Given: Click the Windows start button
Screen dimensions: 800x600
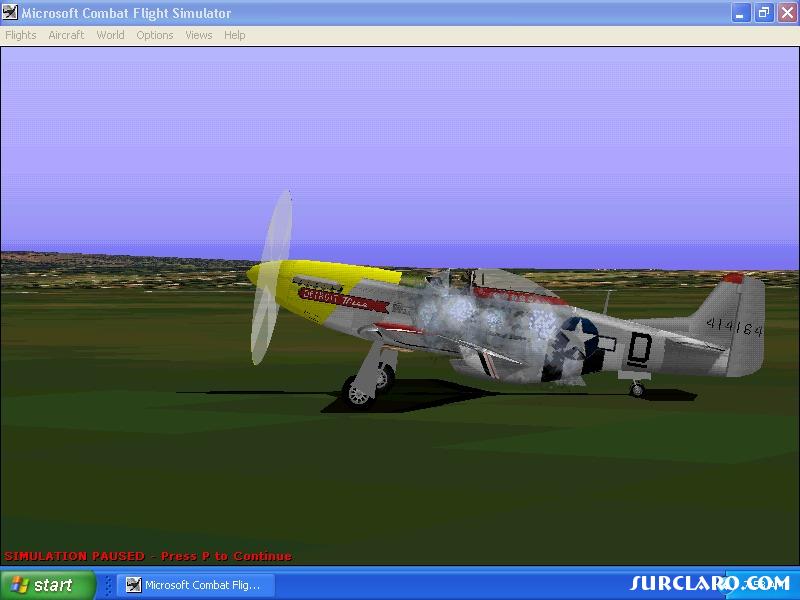Looking at the screenshot, I should (x=47, y=585).
